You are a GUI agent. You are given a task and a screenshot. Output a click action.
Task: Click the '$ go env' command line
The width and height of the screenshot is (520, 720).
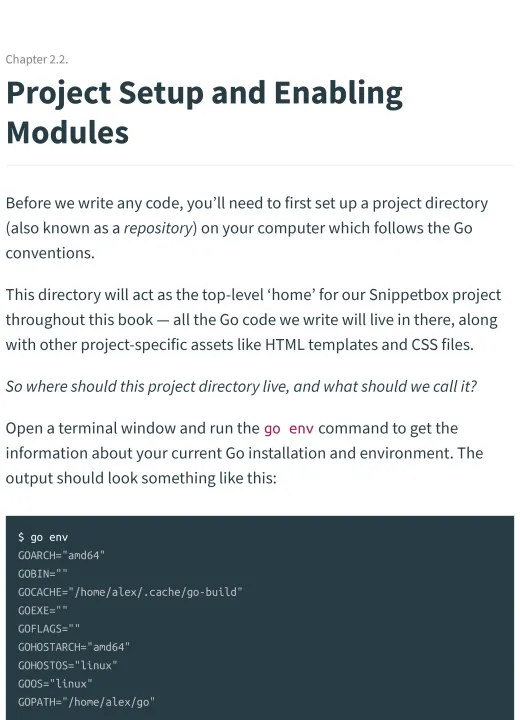(43, 537)
